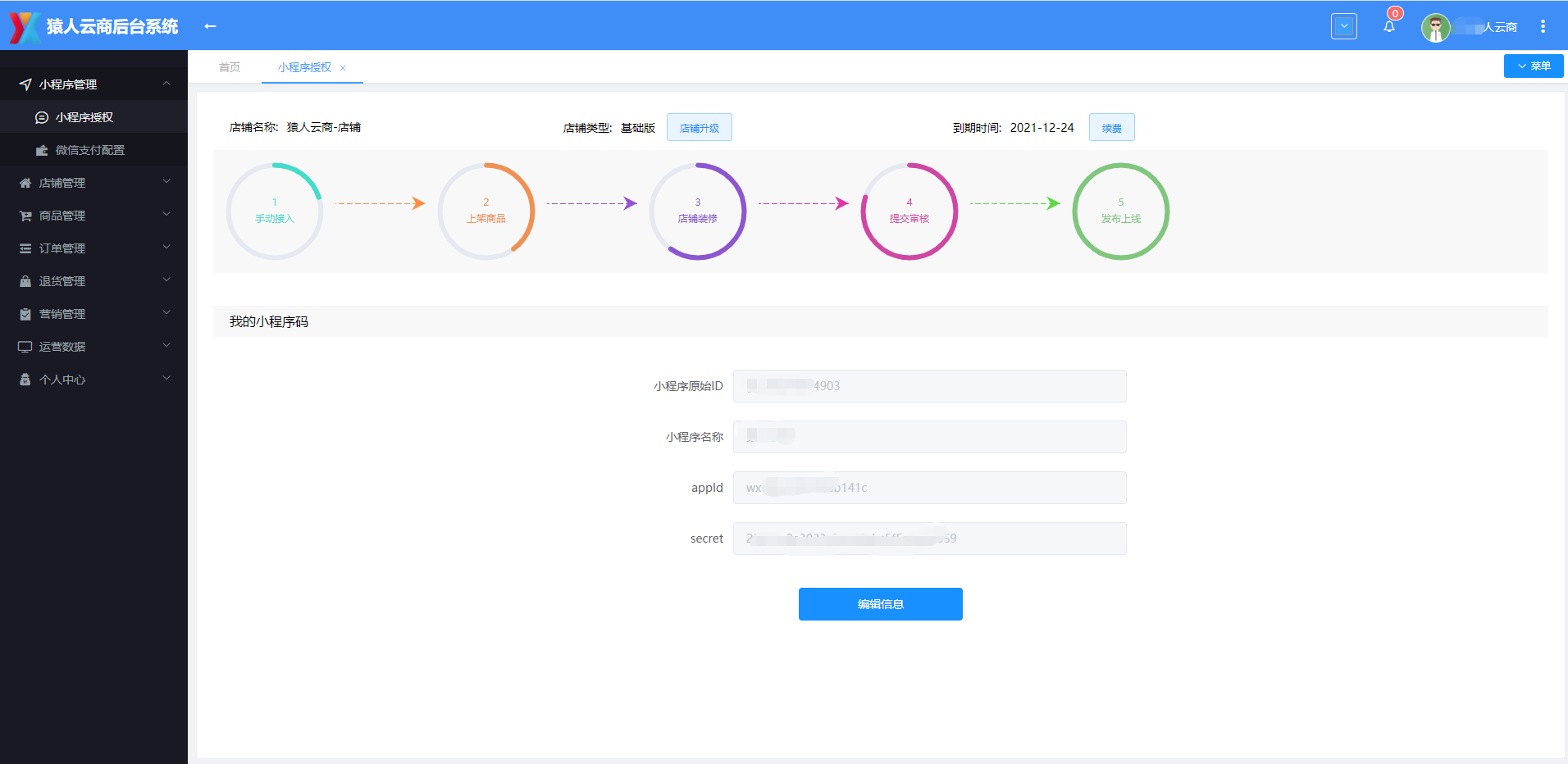The height and width of the screenshot is (764, 1568).
Task: Click the 商品管理 cart icon
Action: coord(25,216)
